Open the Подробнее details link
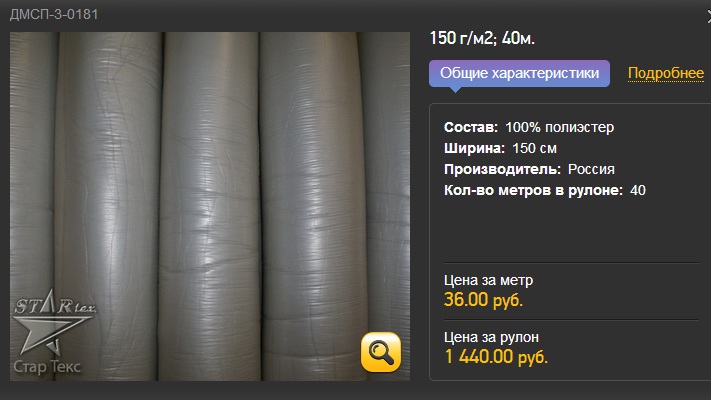This screenshot has width=711, height=400. click(666, 73)
